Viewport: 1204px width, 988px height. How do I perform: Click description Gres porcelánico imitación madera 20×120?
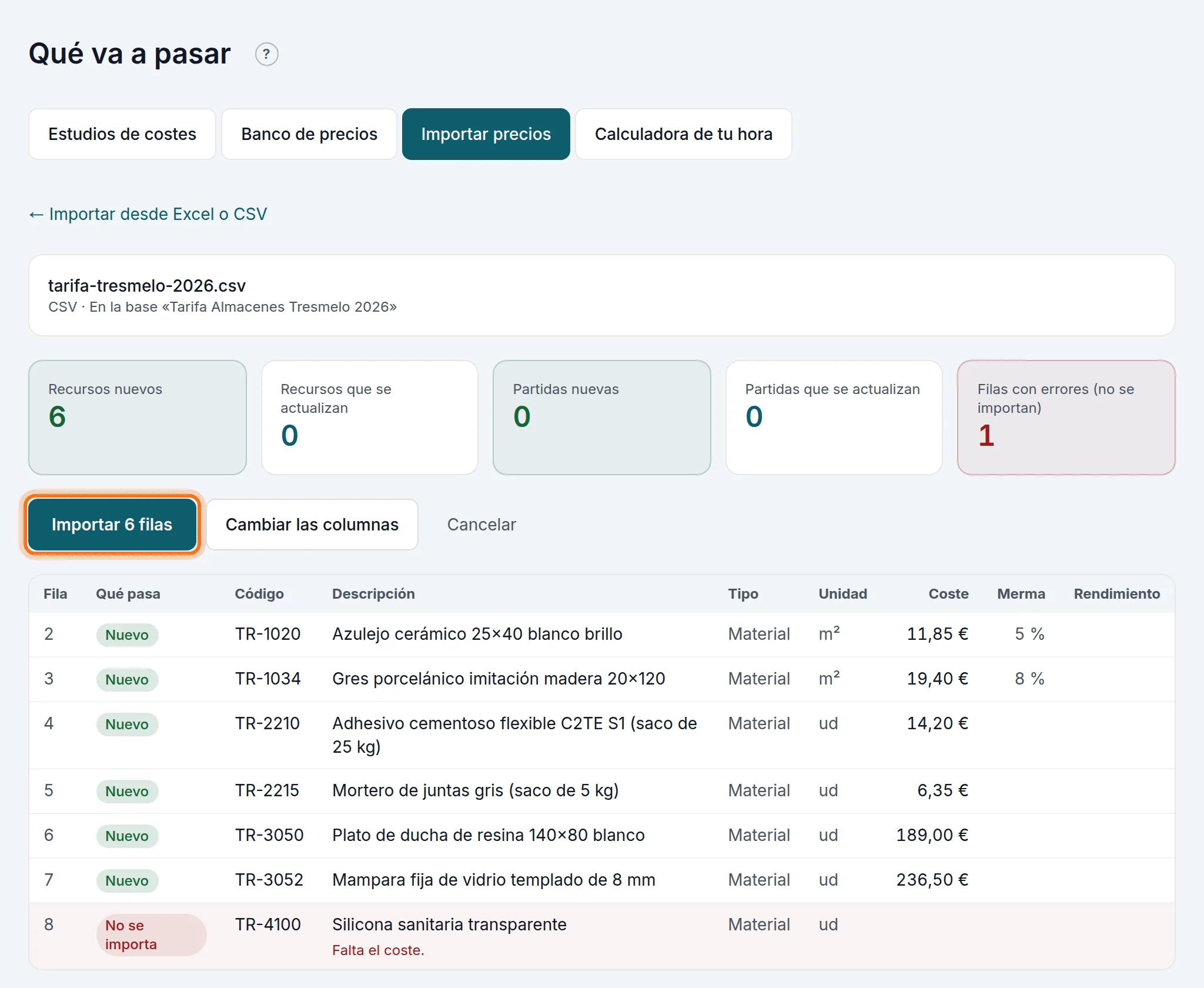coord(499,679)
